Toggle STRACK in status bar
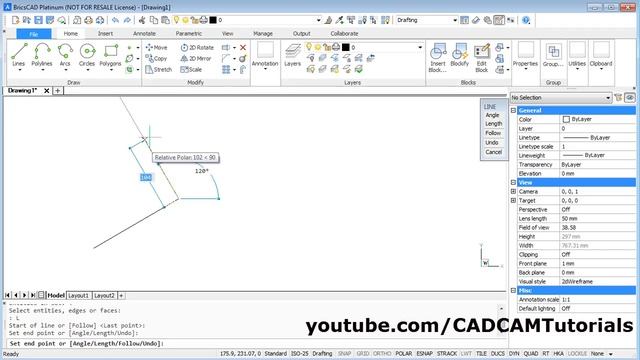Image resolution: width=640 pixels, height=360 pixels. click(x=447, y=353)
